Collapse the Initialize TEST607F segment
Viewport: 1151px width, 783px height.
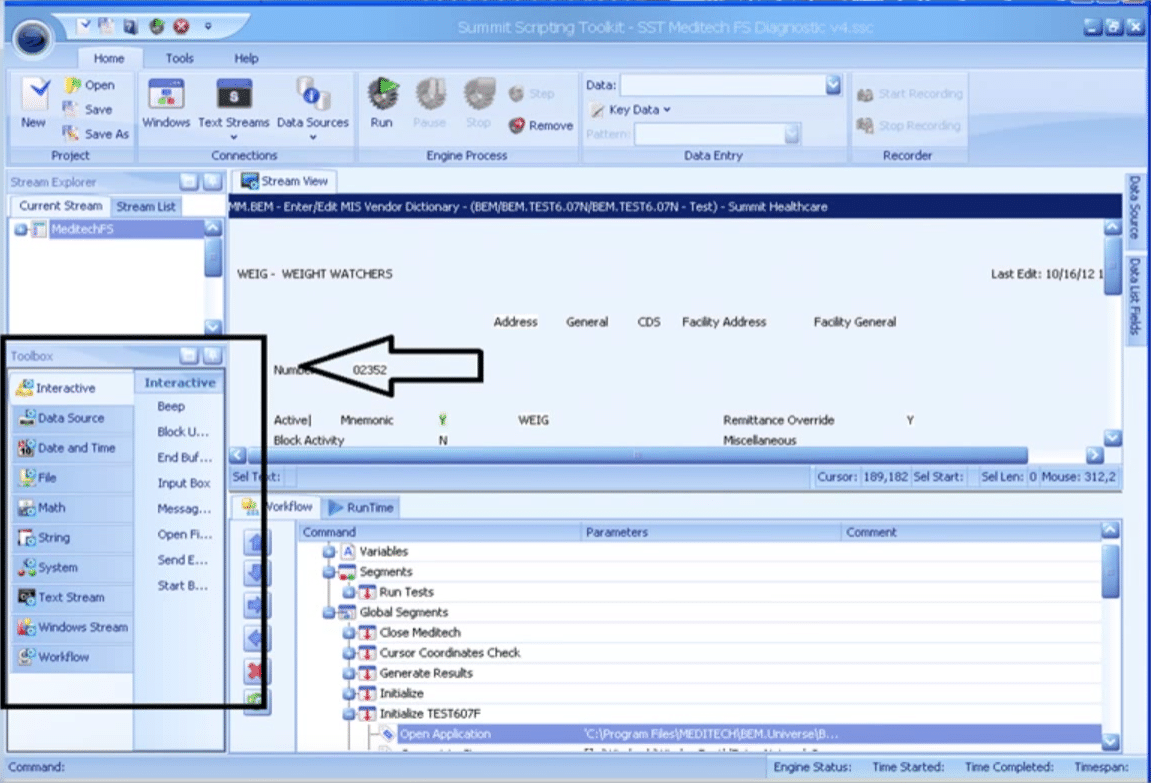tap(349, 714)
